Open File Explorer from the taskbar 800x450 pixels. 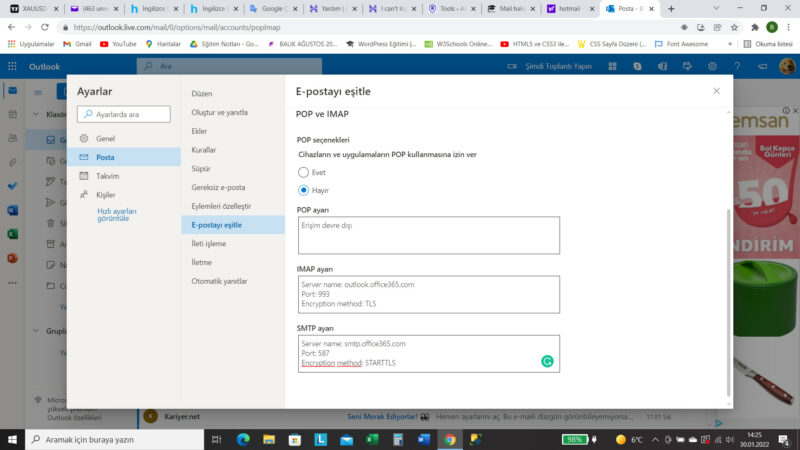[269, 439]
